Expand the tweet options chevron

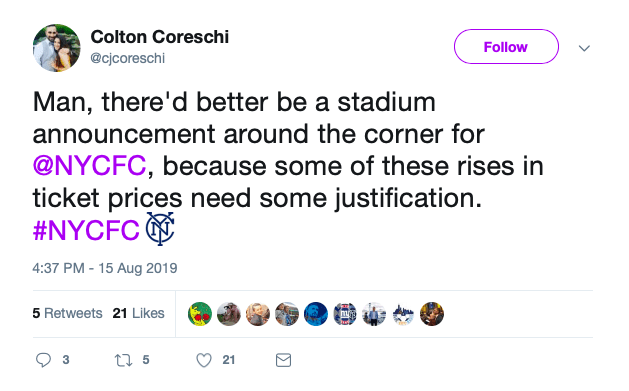[x=584, y=49]
